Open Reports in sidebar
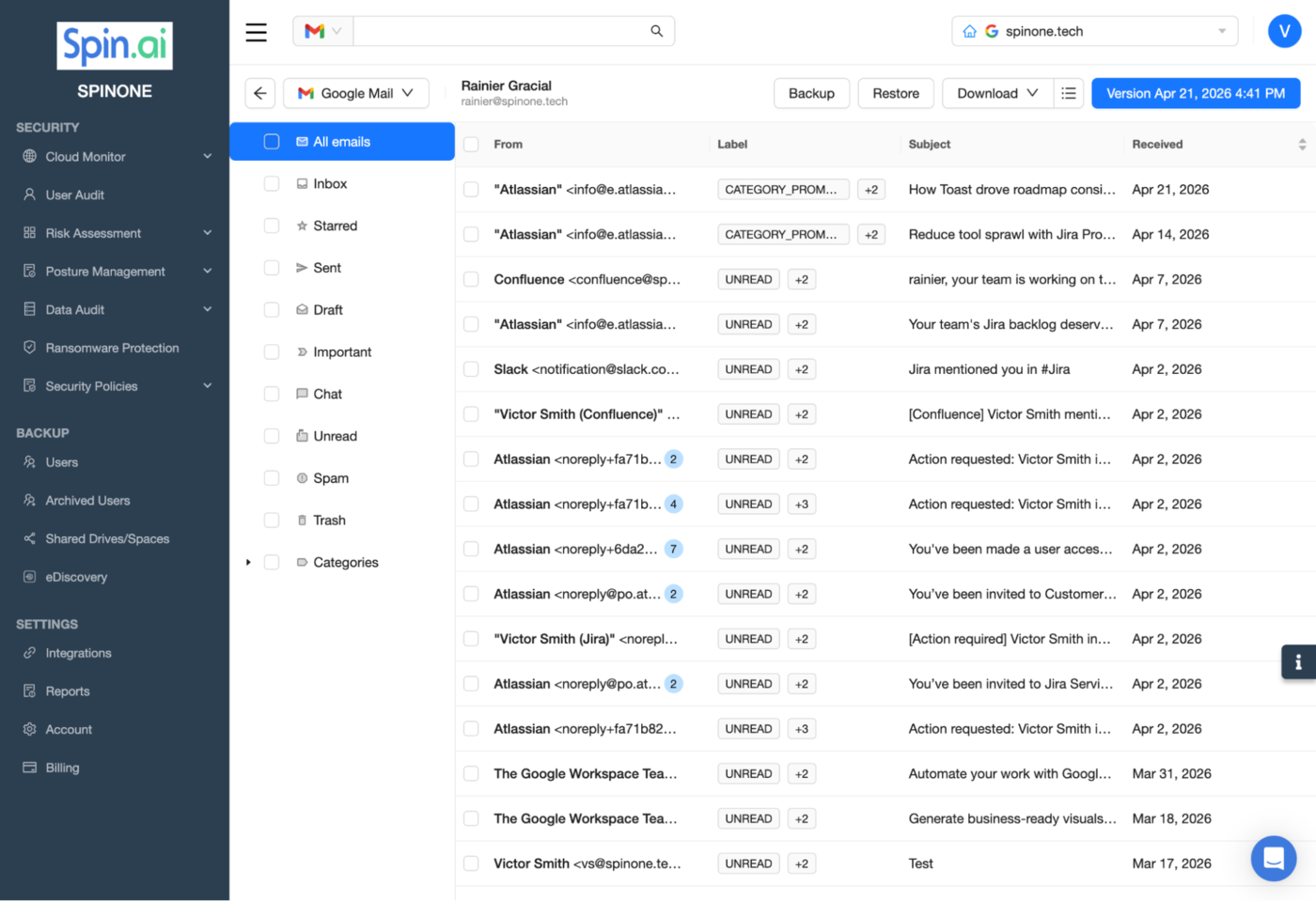The image size is (1316, 901). tap(68, 691)
